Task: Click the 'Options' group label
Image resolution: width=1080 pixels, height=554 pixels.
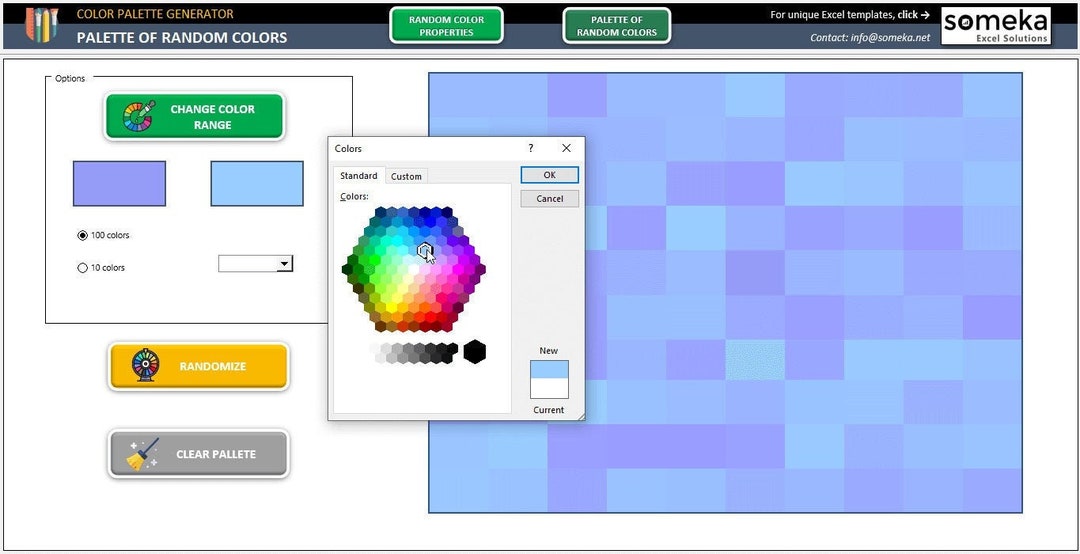Action: click(x=70, y=79)
